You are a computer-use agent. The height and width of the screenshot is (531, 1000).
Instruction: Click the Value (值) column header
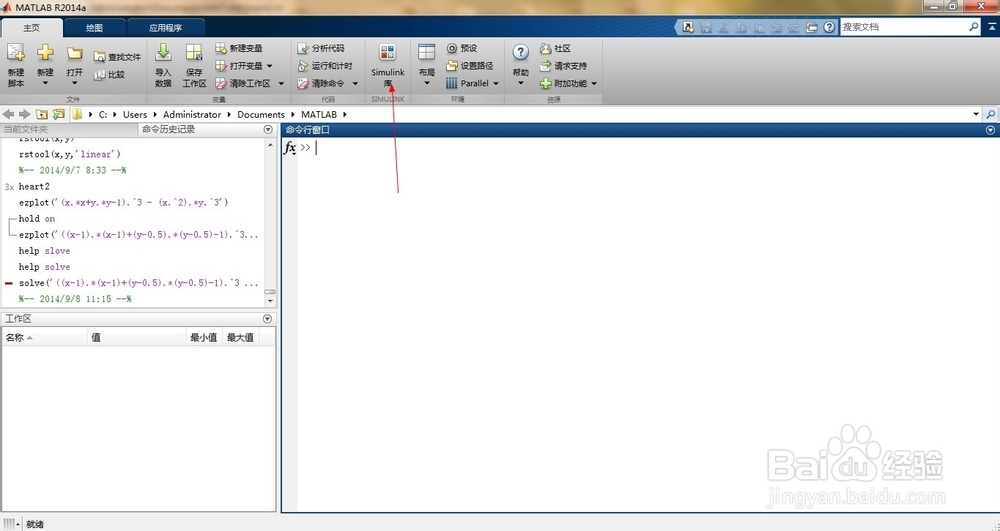click(x=136, y=338)
